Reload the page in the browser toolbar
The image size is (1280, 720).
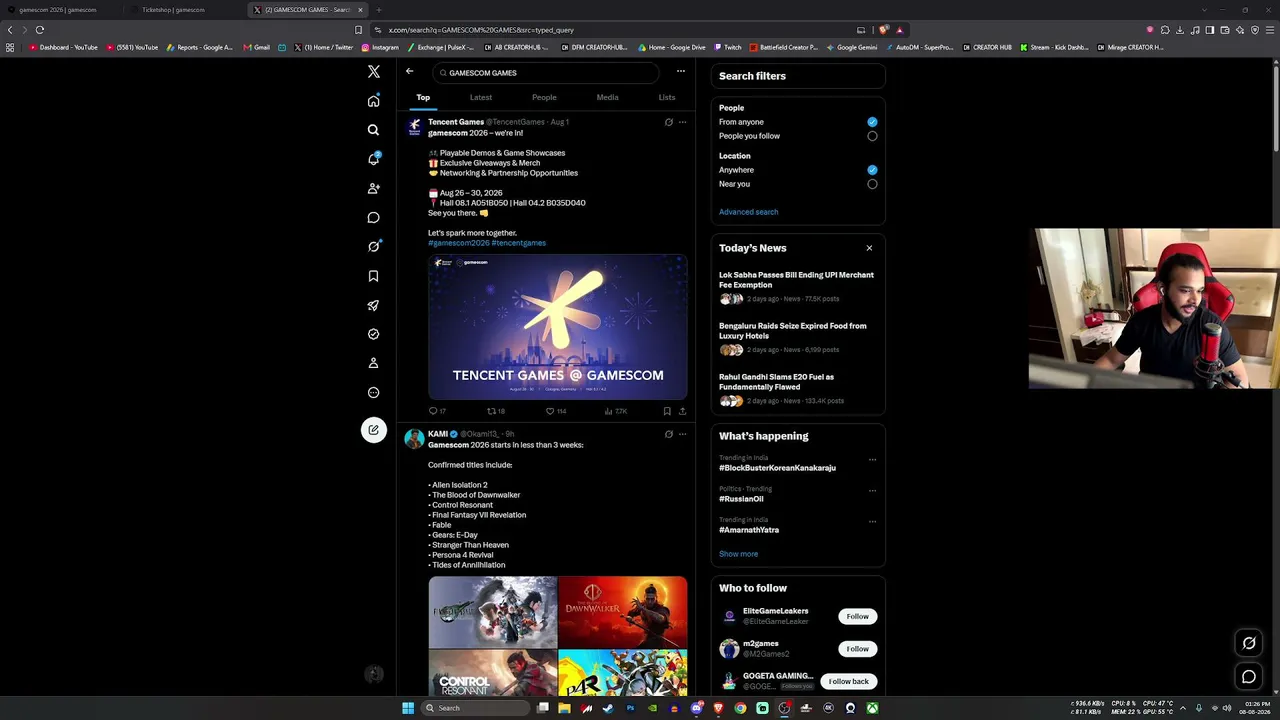point(39,30)
